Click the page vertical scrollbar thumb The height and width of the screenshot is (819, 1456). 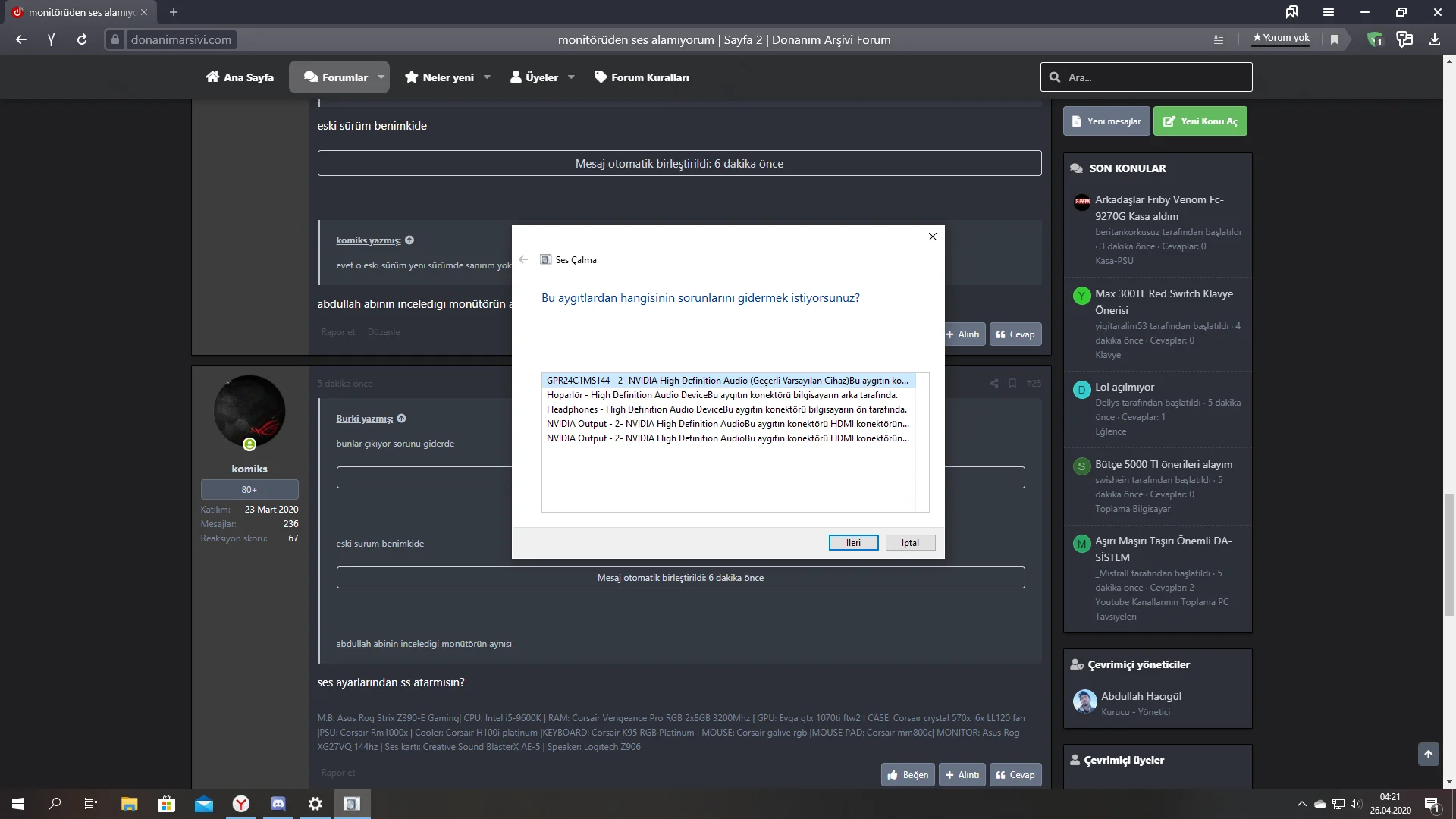coord(1449,554)
